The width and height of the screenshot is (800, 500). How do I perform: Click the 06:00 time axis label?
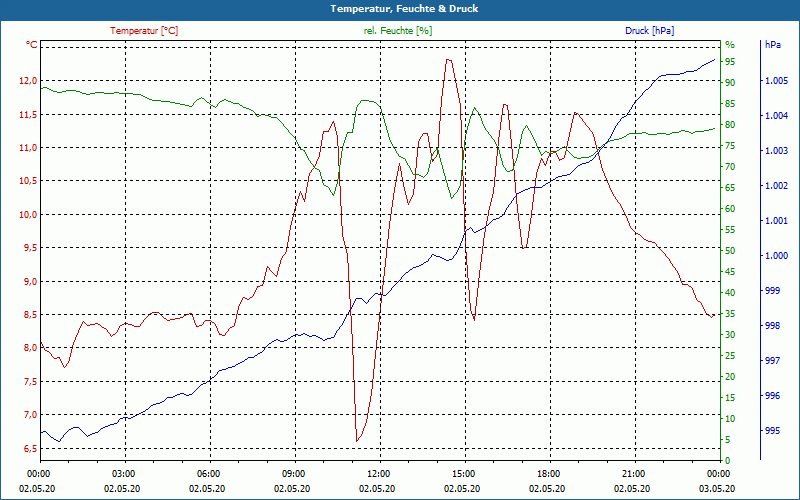pyautogui.click(x=210, y=473)
